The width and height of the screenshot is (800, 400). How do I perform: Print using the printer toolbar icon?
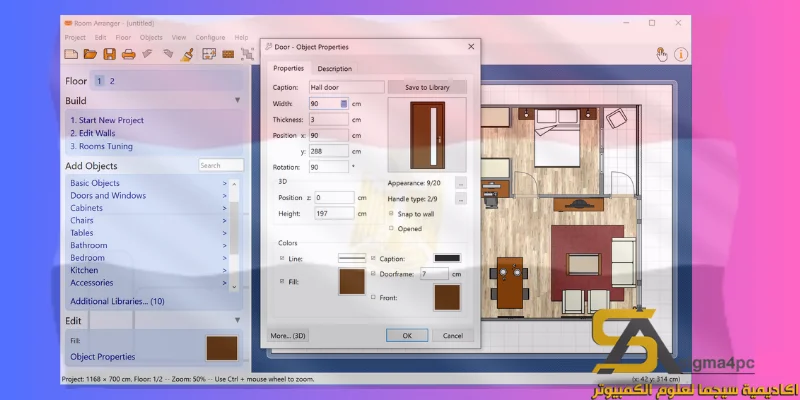(129, 54)
